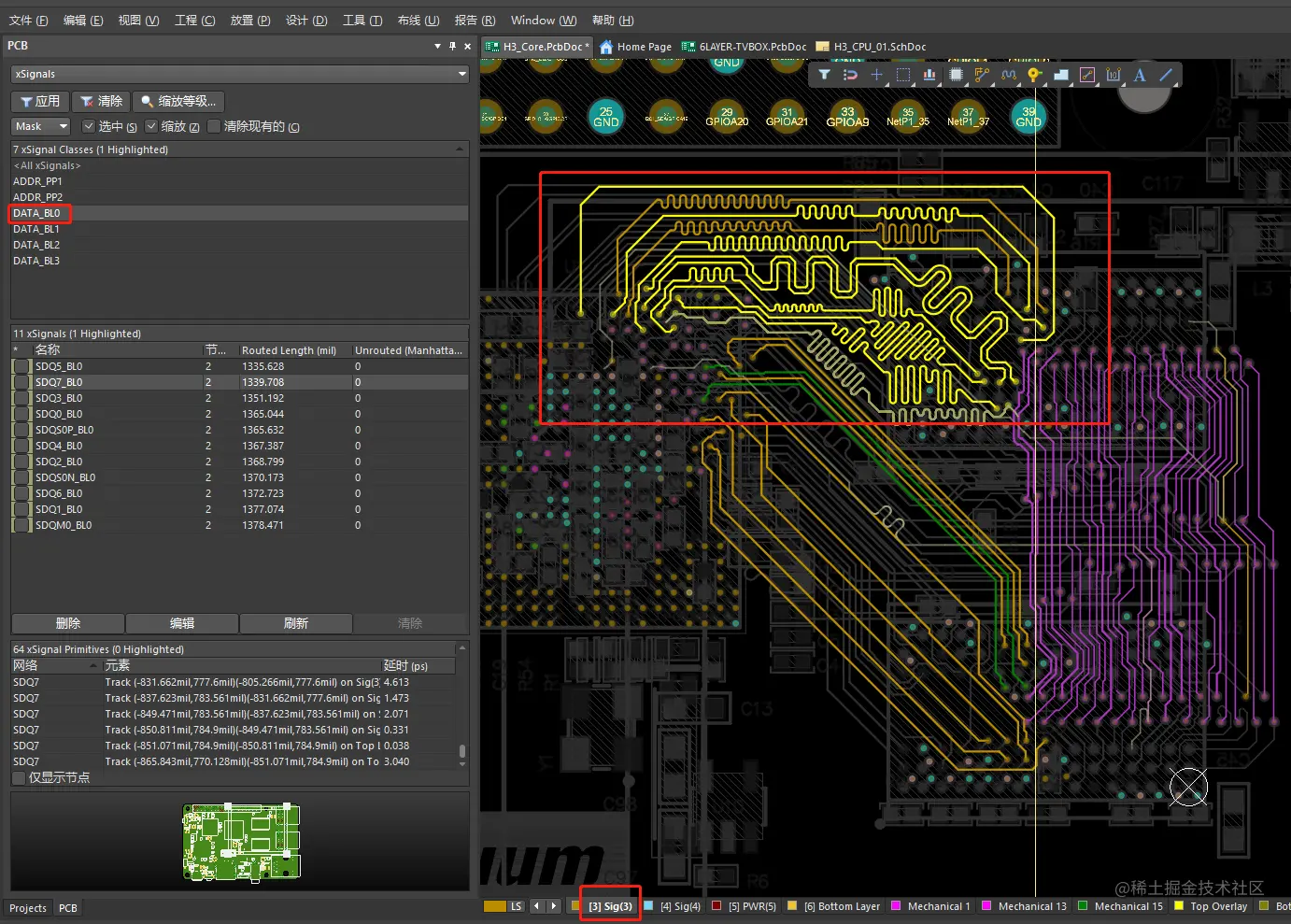Click the align objects toolbar icon

click(x=929, y=75)
